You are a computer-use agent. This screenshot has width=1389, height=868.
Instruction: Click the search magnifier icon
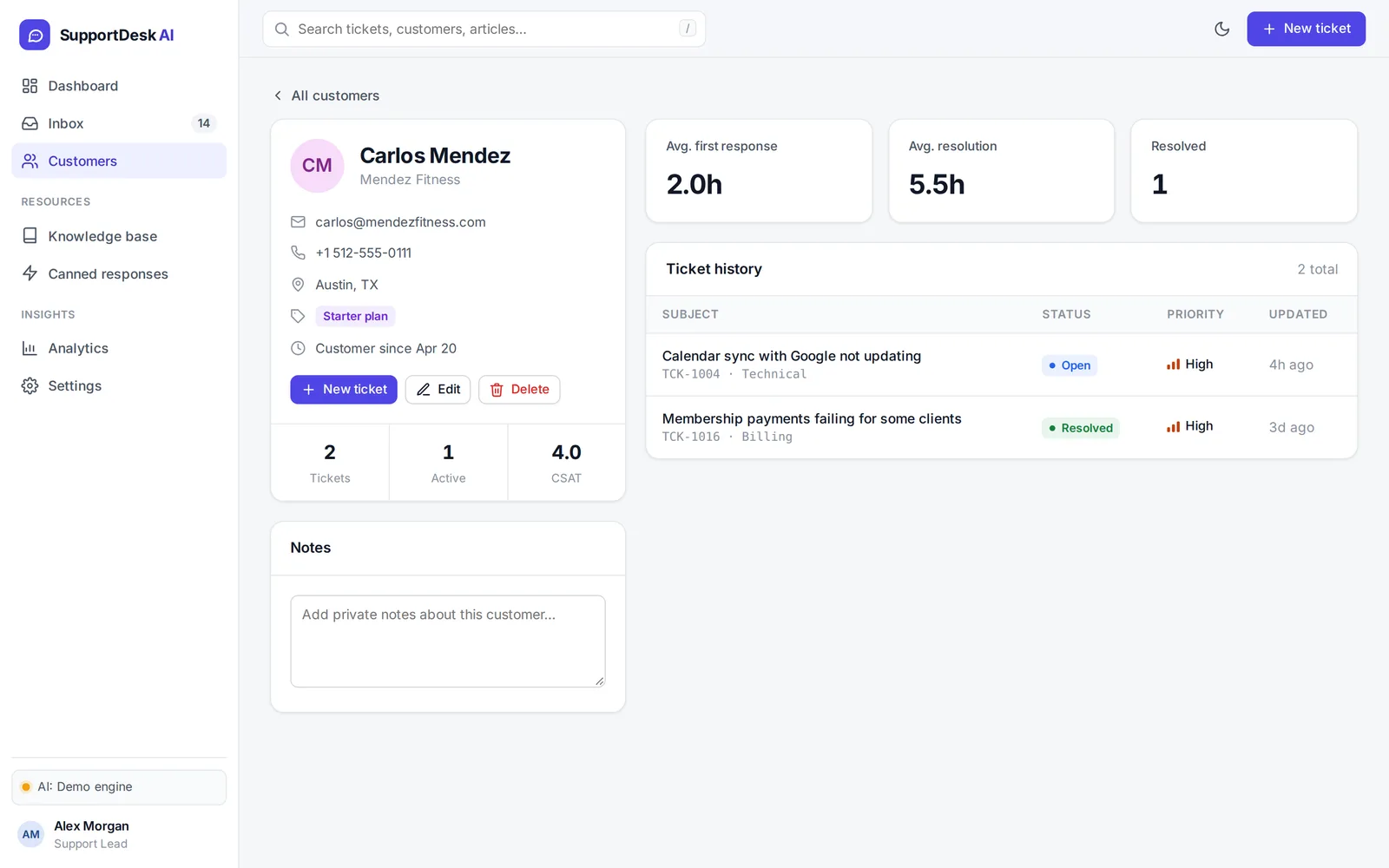281,30
